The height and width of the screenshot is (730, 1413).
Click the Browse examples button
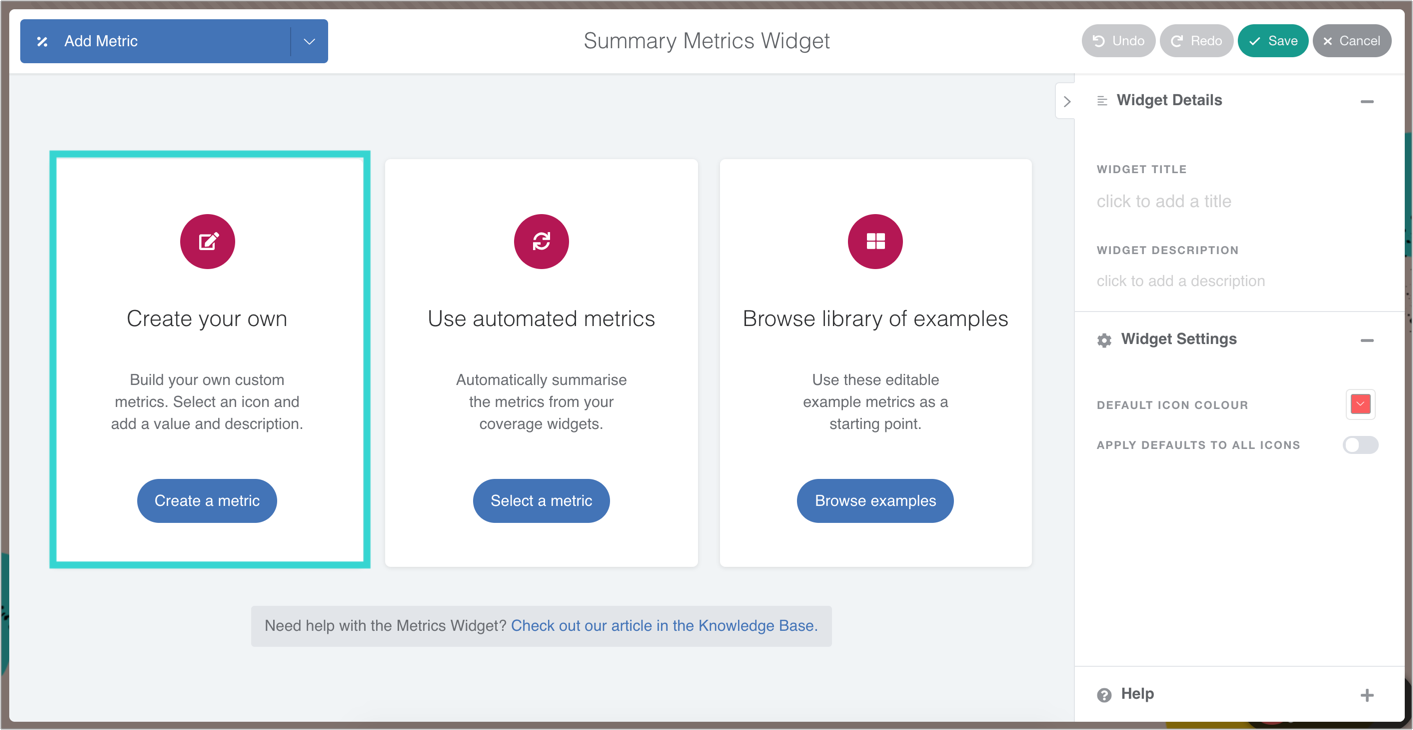click(875, 501)
